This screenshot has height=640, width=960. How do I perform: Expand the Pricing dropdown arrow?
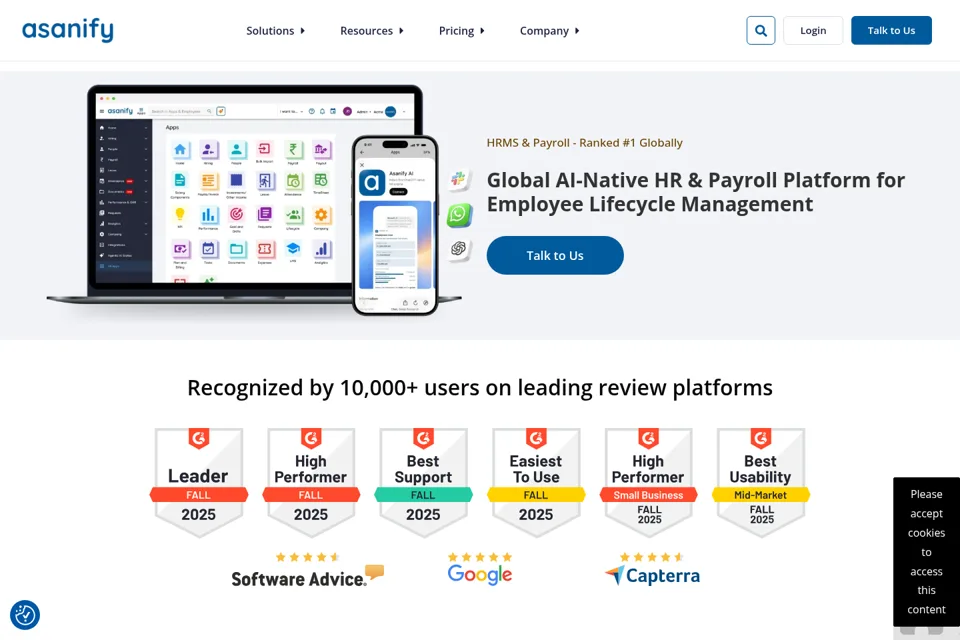click(482, 31)
